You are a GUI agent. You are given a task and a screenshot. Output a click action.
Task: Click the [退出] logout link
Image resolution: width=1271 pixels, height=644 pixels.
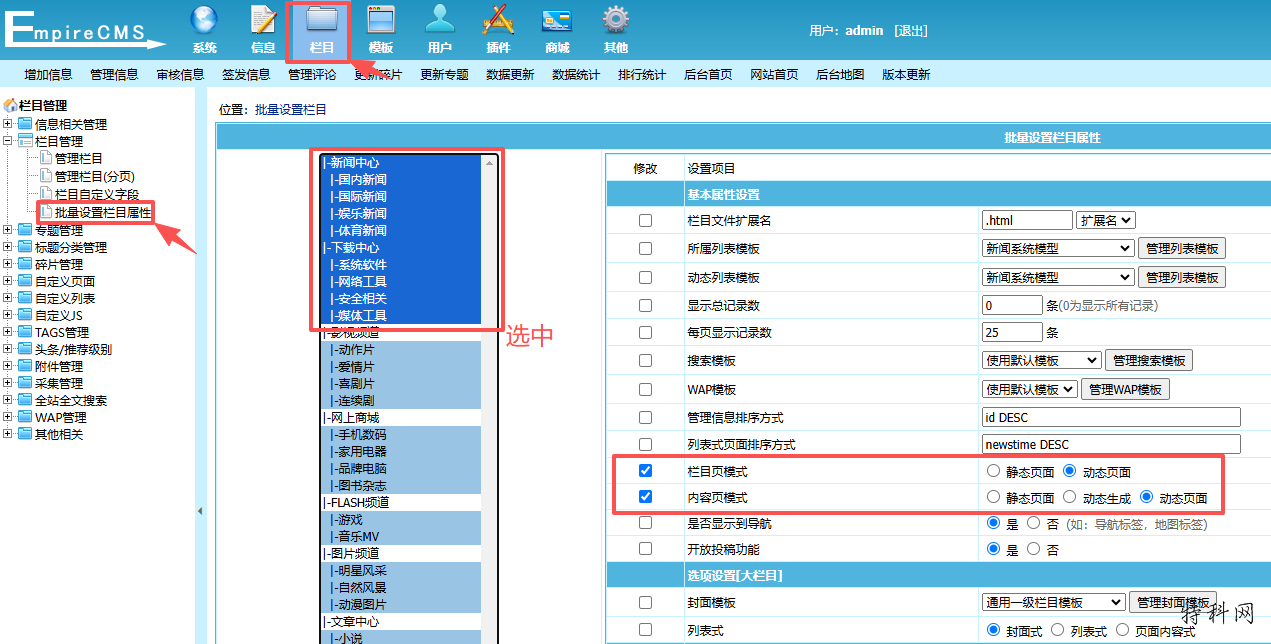point(911,30)
